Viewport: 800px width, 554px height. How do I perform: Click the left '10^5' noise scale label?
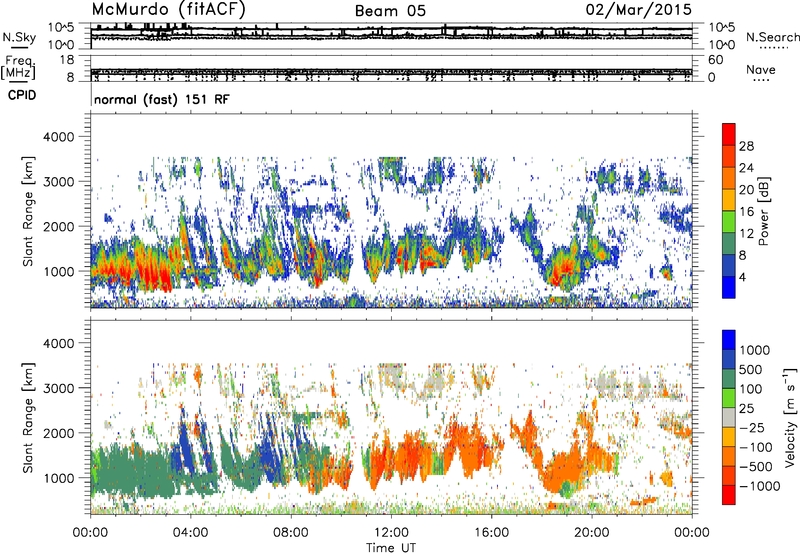[x=61, y=27]
